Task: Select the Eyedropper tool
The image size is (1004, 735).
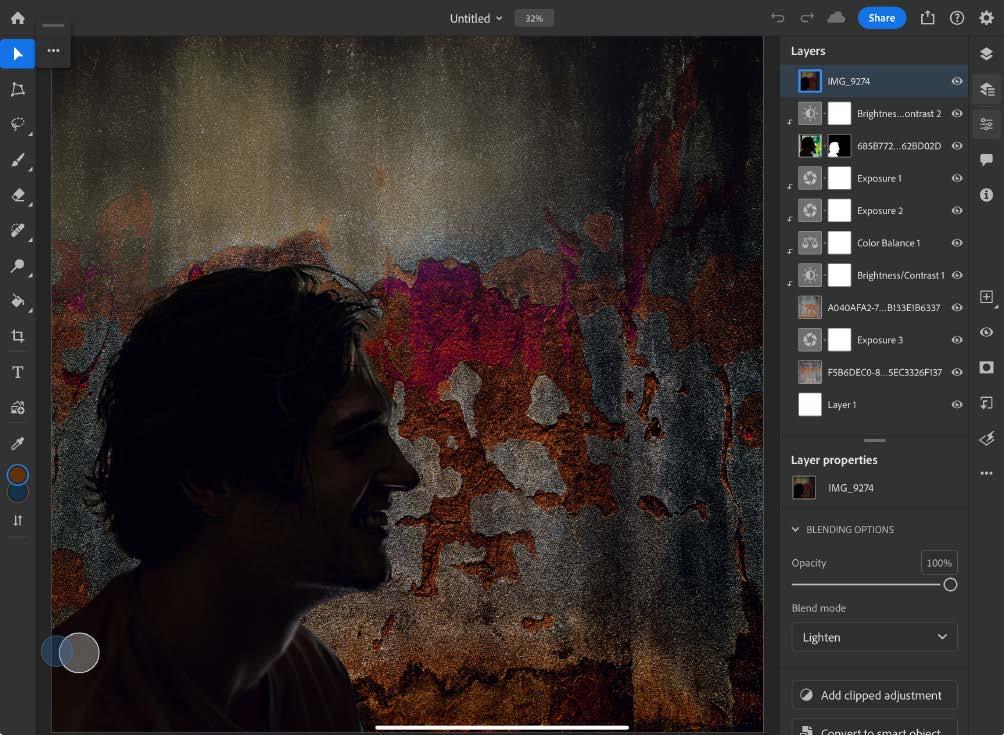Action: point(17,443)
